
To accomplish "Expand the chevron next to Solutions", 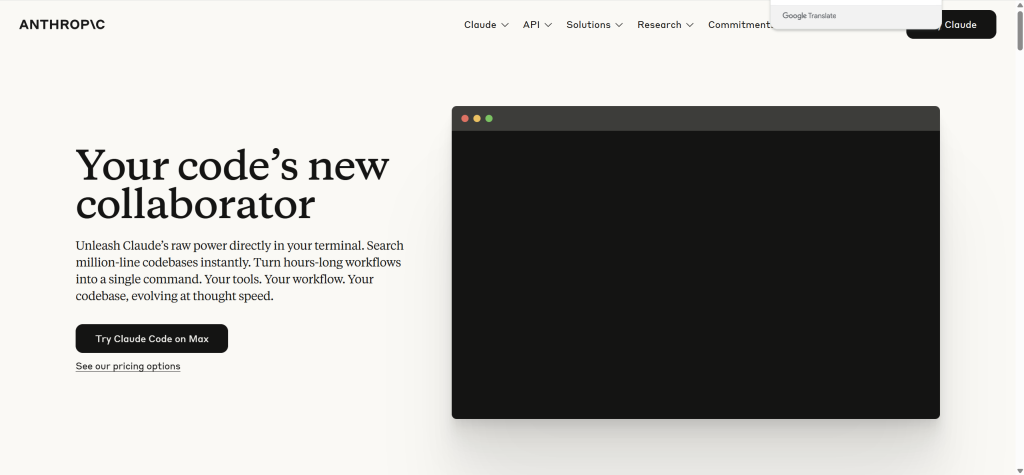I will [x=619, y=25].
